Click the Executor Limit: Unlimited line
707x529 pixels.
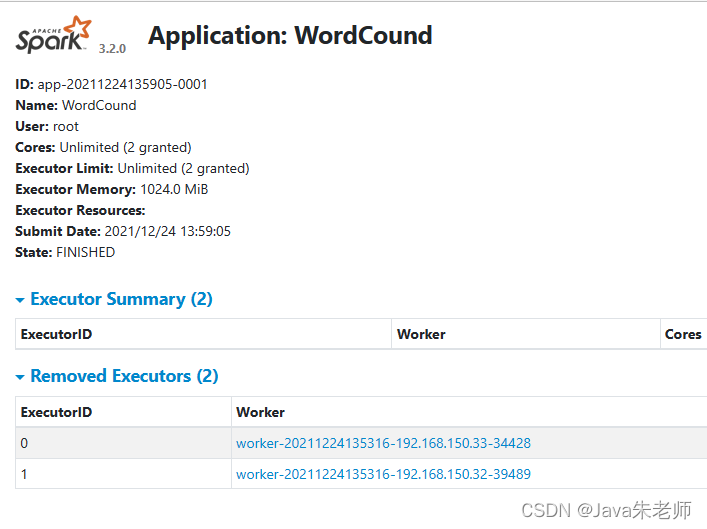click(x=132, y=168)
